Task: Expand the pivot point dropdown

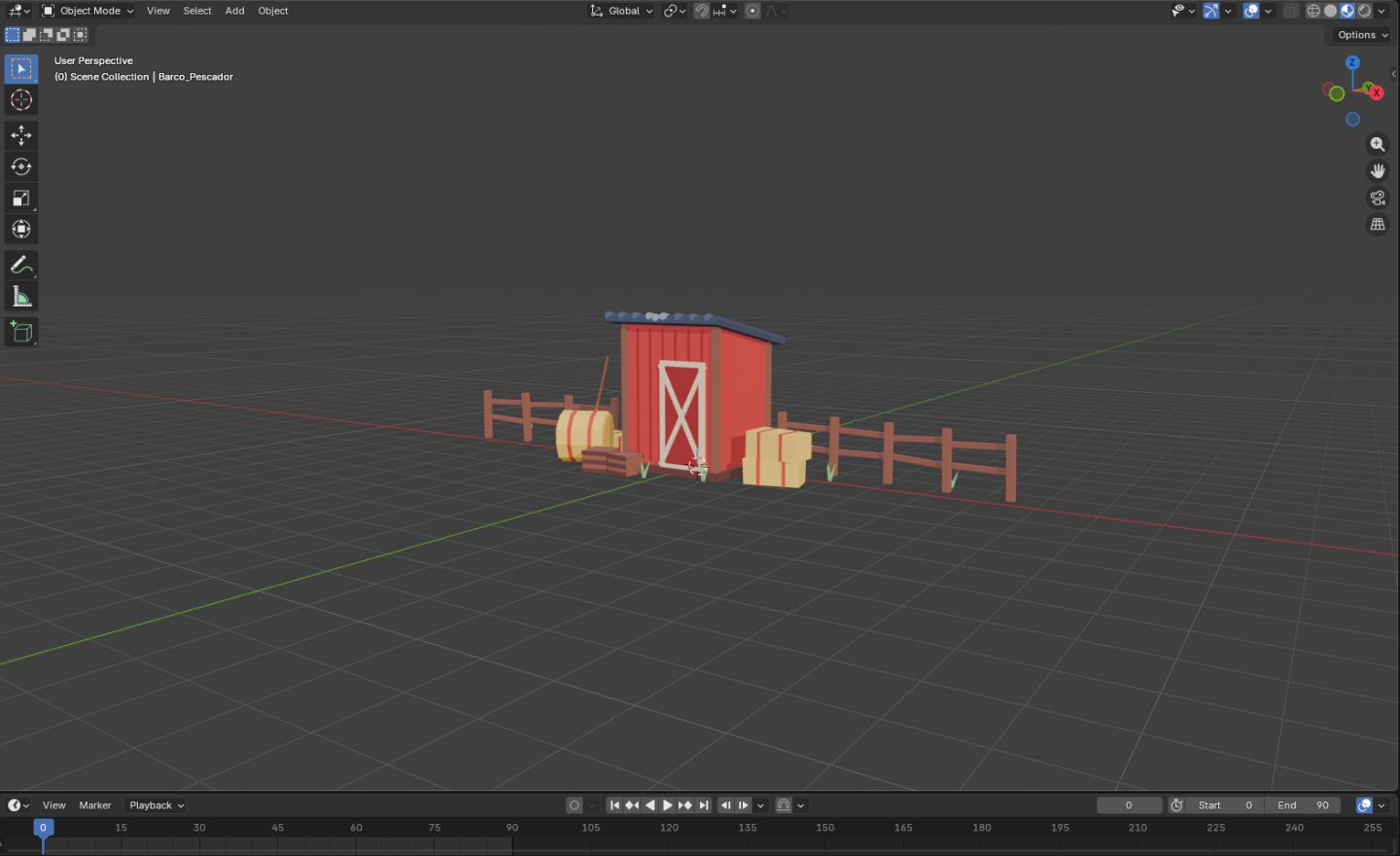Action: (675, 11)
